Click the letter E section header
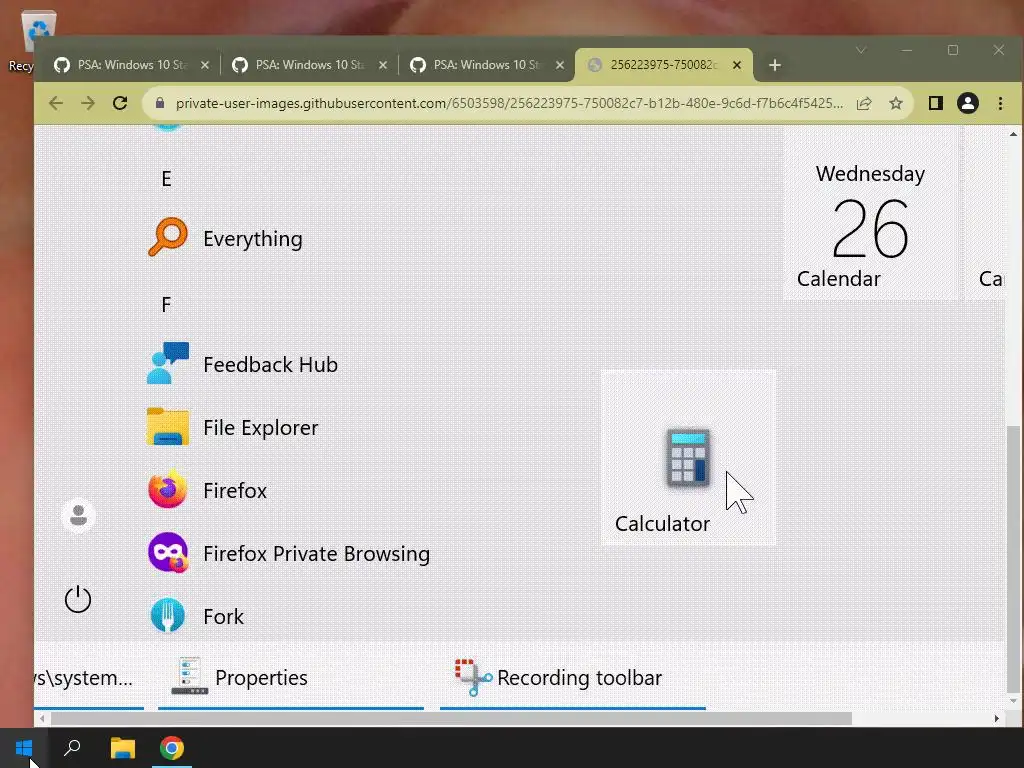1024x768 pixels. tap(167, 179)
